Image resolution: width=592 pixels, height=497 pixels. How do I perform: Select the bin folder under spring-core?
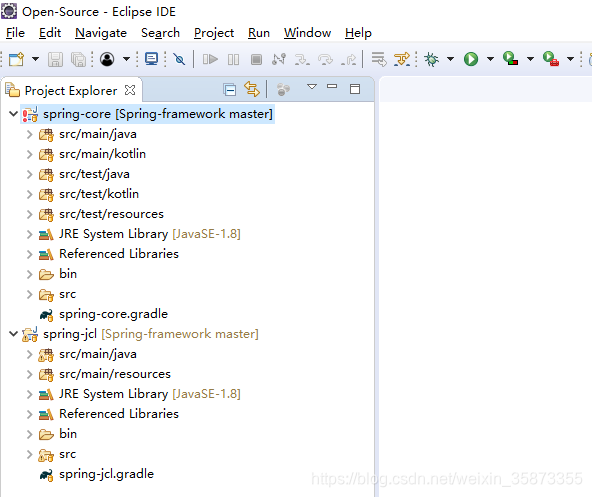pos(68,274)
